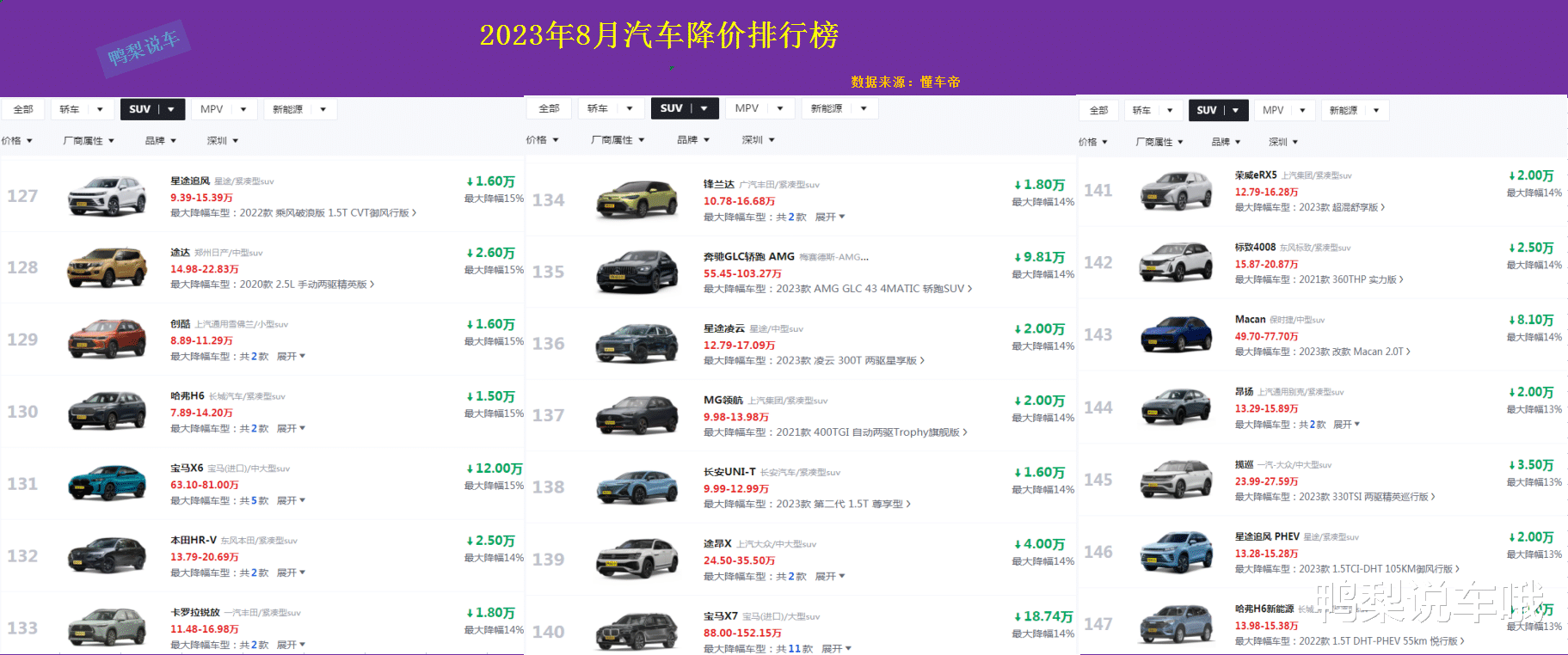
Task: Open 2021款 360THP 实力版 link
Action: coord(1350,279)
